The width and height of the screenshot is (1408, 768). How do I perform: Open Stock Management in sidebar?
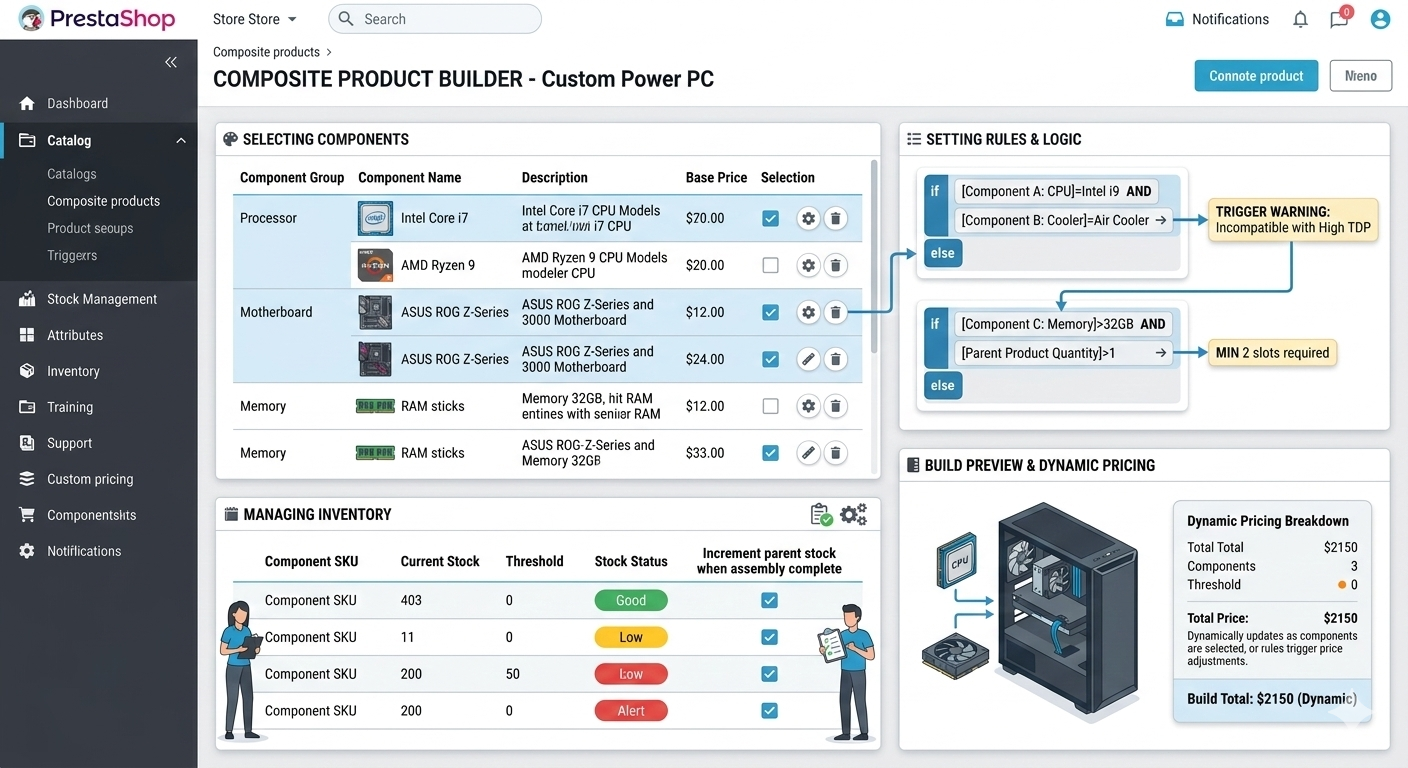[x=102, y=299]
